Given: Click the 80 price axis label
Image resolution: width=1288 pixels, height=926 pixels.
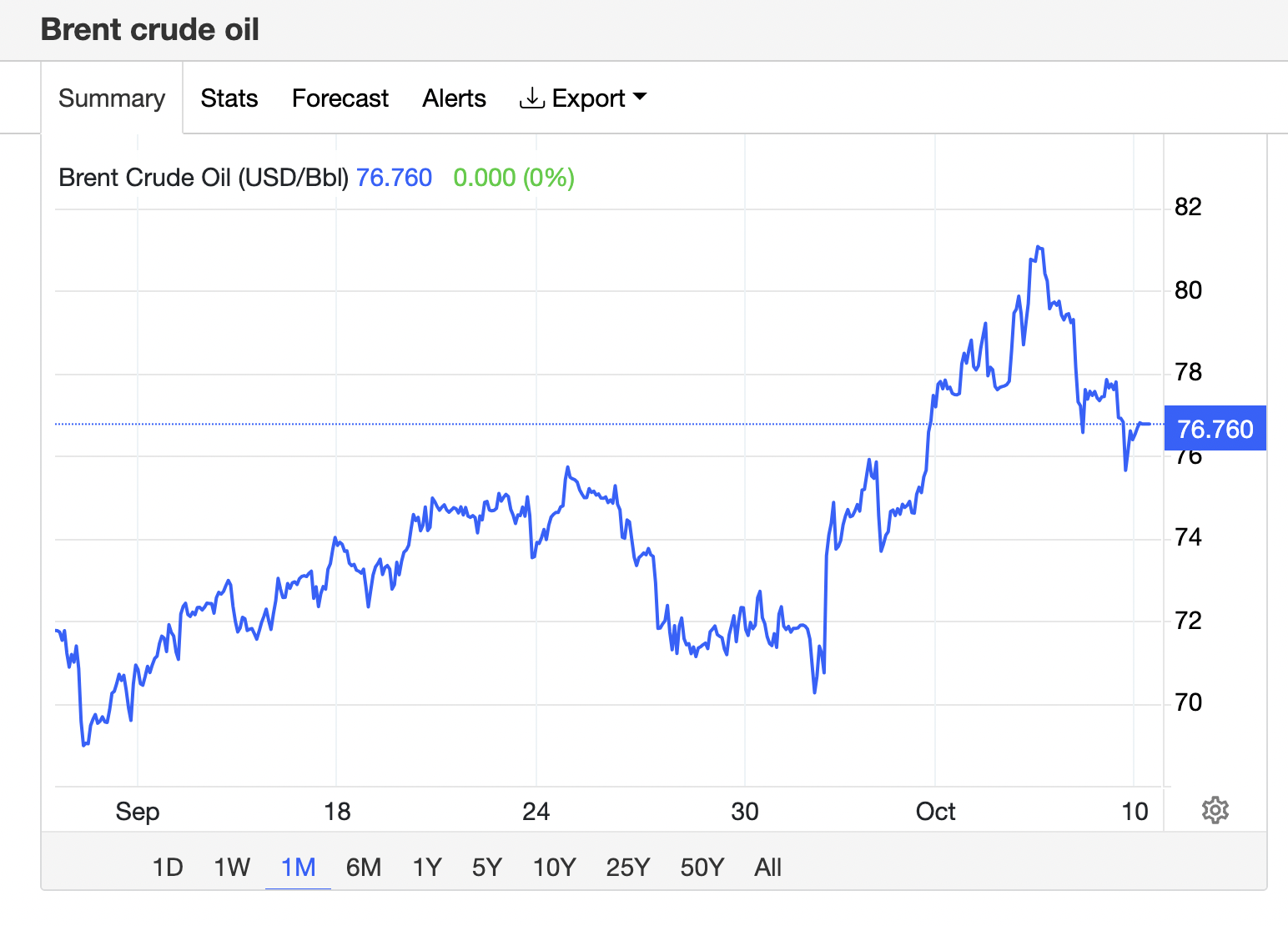Looking at the screenshot, I should click(1188, 290).
